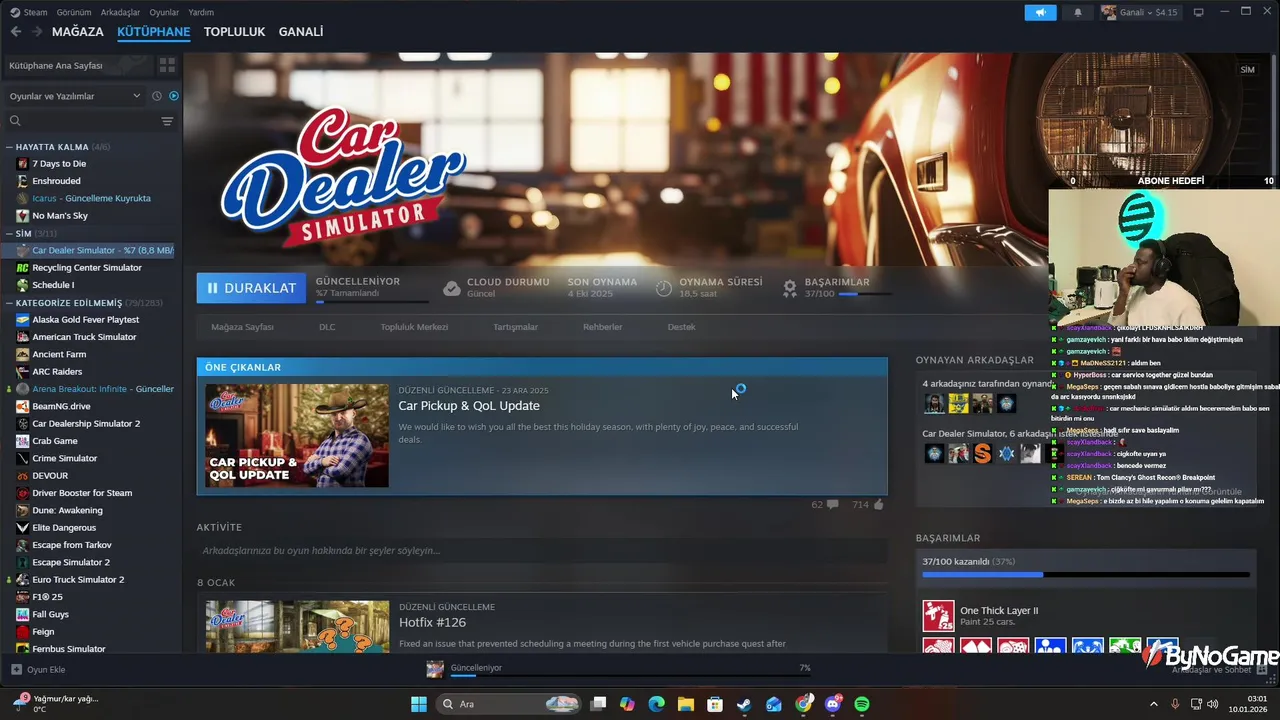Open the One Thick Layer II achievement icon
This screenshot has height=720, width=1280.
pyautogui.click(x=938, y=616)
